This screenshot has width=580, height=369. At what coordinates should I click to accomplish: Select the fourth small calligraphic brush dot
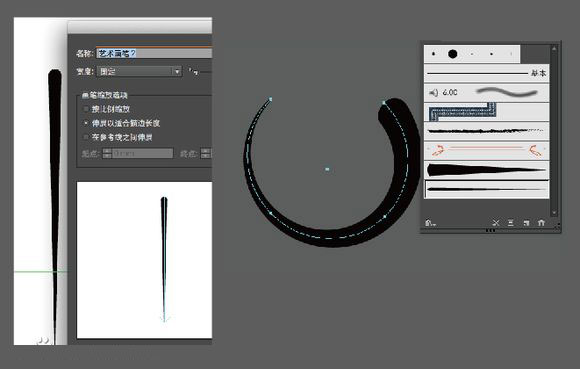pyautogui.click(x=491, y=54)
